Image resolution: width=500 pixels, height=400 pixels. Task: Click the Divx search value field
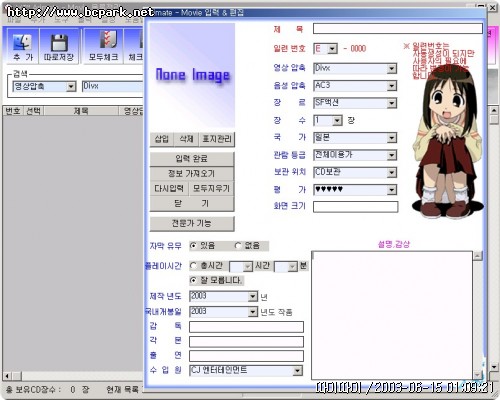tap(113, 87)
